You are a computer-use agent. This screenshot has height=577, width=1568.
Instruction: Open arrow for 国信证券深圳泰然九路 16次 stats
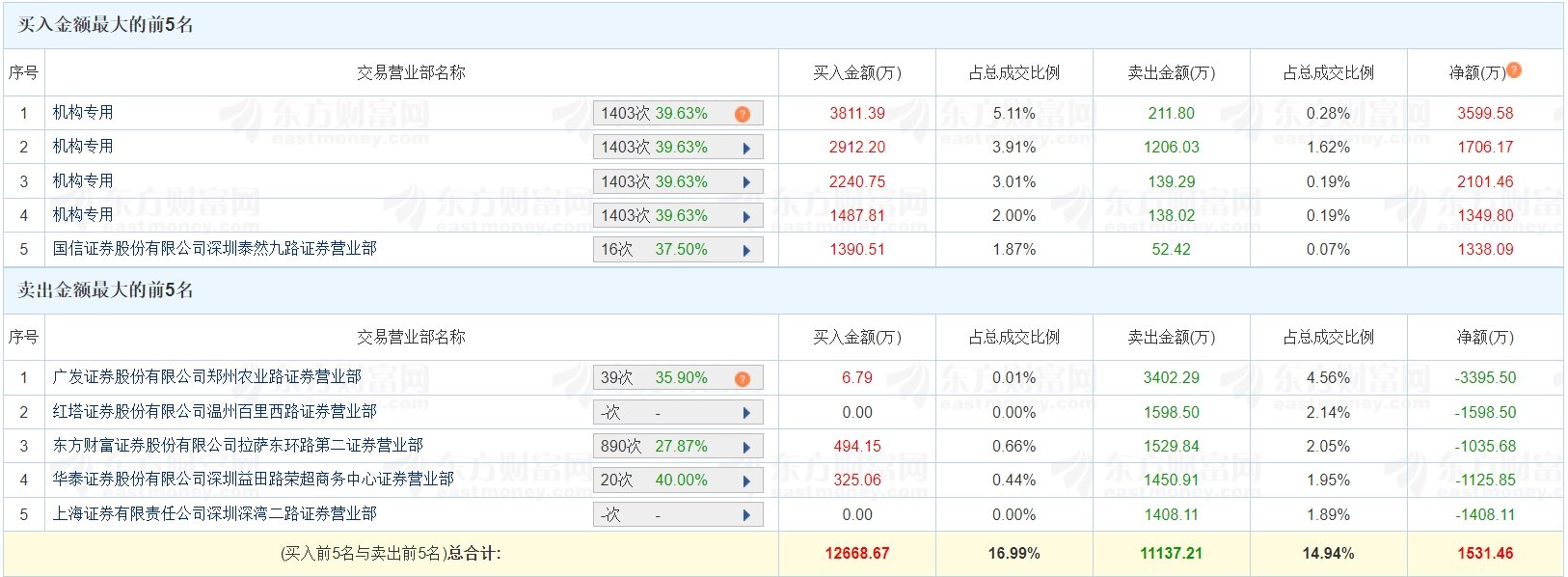(746, 250)
